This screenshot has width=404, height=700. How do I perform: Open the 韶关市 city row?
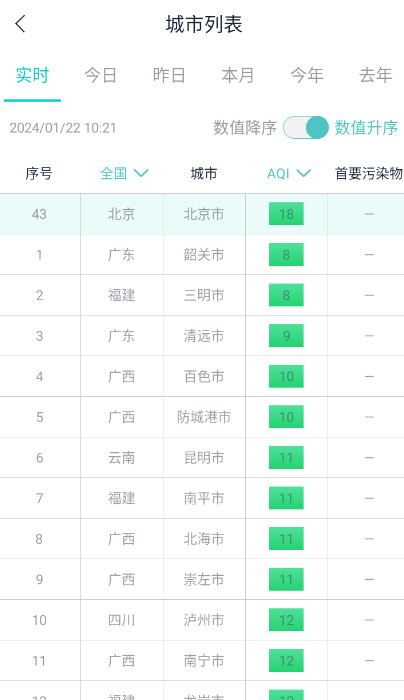click(202, 255)
